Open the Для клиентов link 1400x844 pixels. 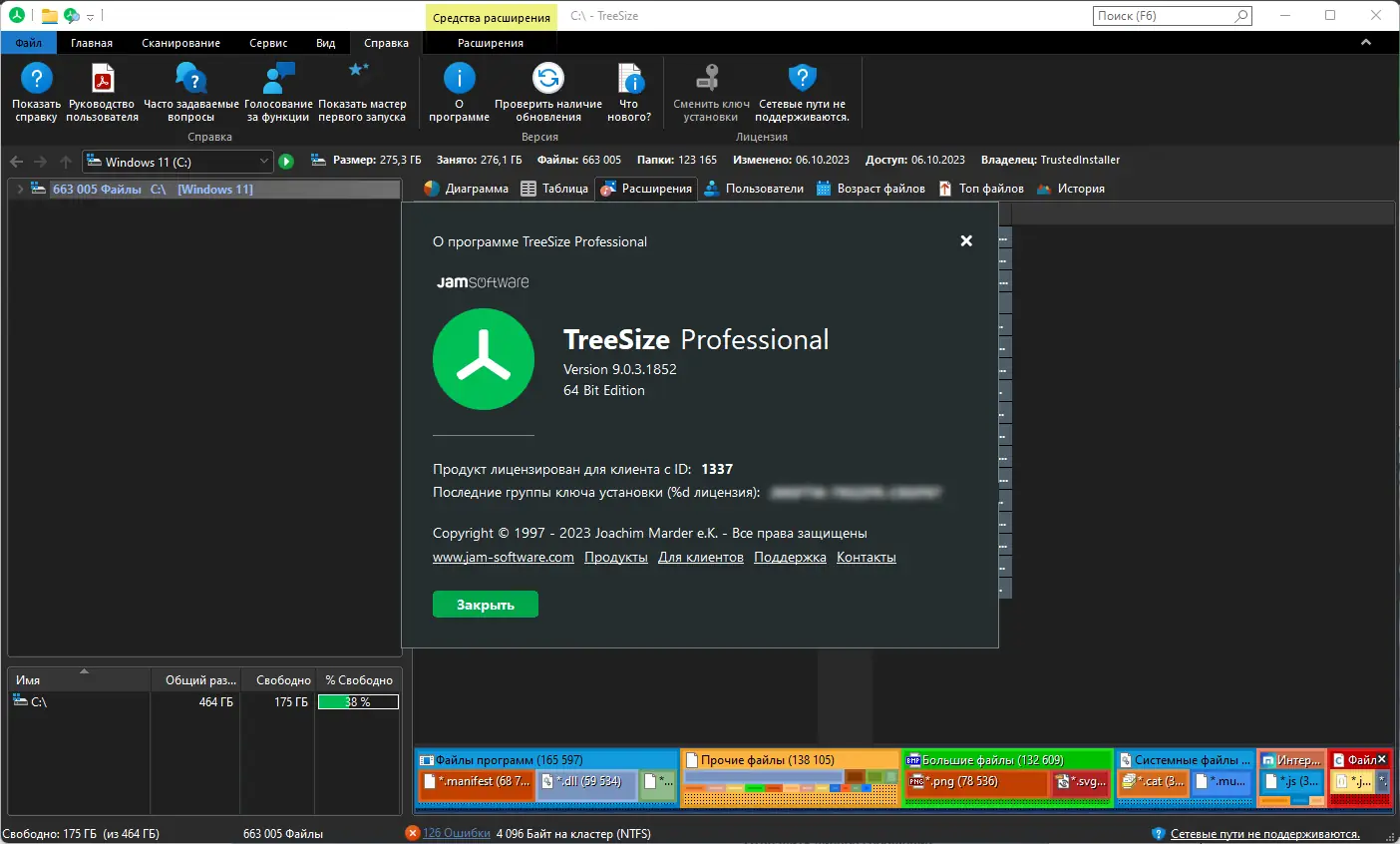pyautogui.click(x=701, y=558)
